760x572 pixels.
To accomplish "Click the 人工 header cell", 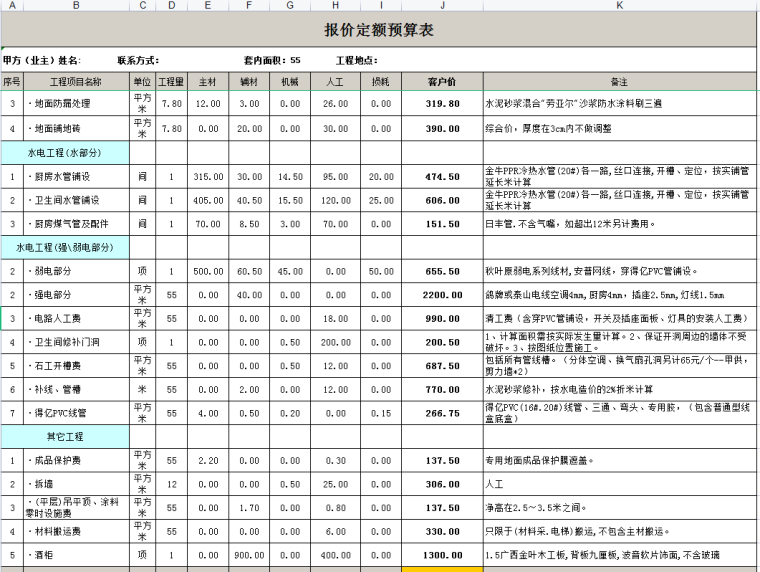I will point(335,82).
